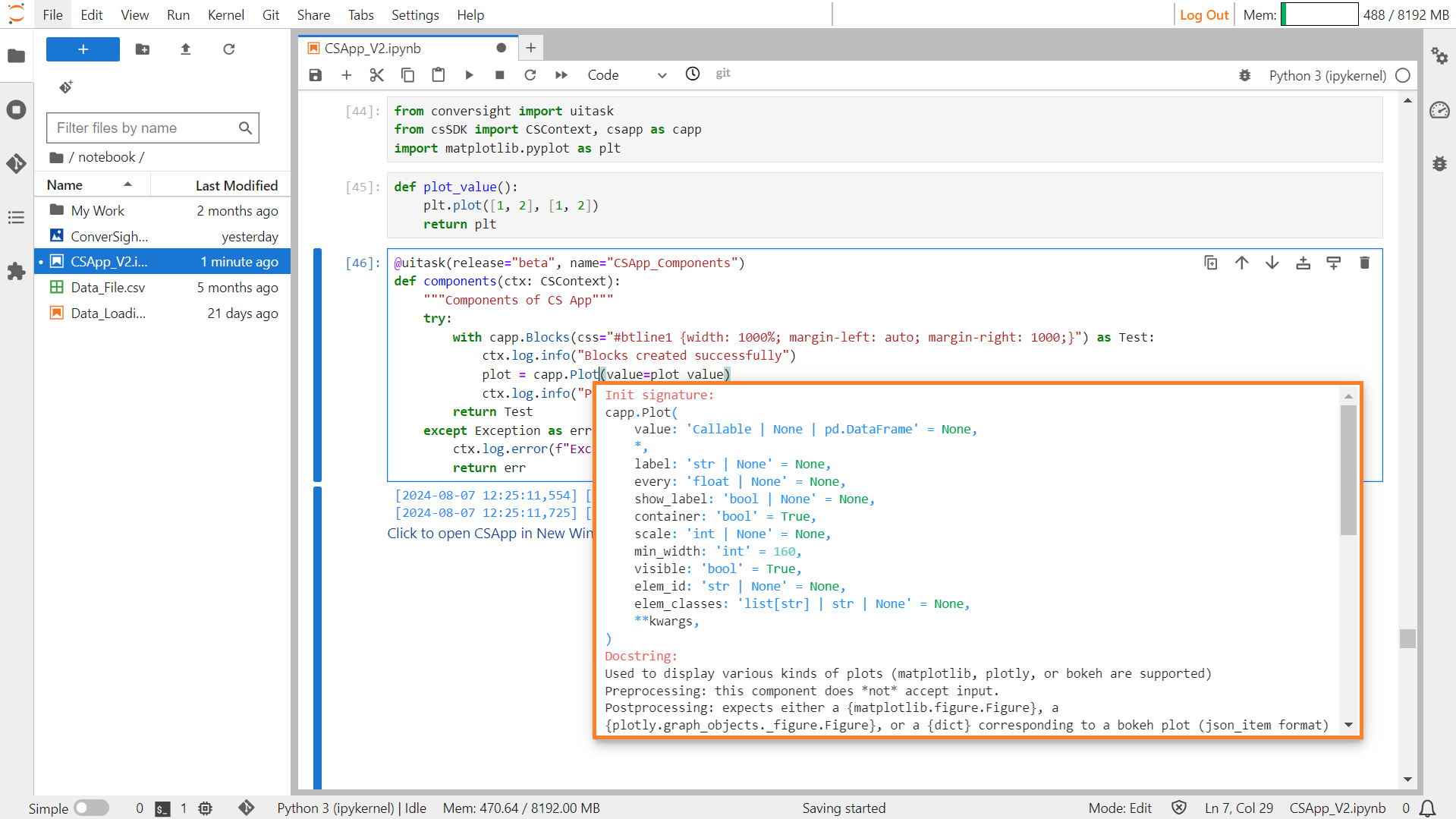Click the Log Out button
Viewport: 1456px width, 819px height.
(1203, 14)
